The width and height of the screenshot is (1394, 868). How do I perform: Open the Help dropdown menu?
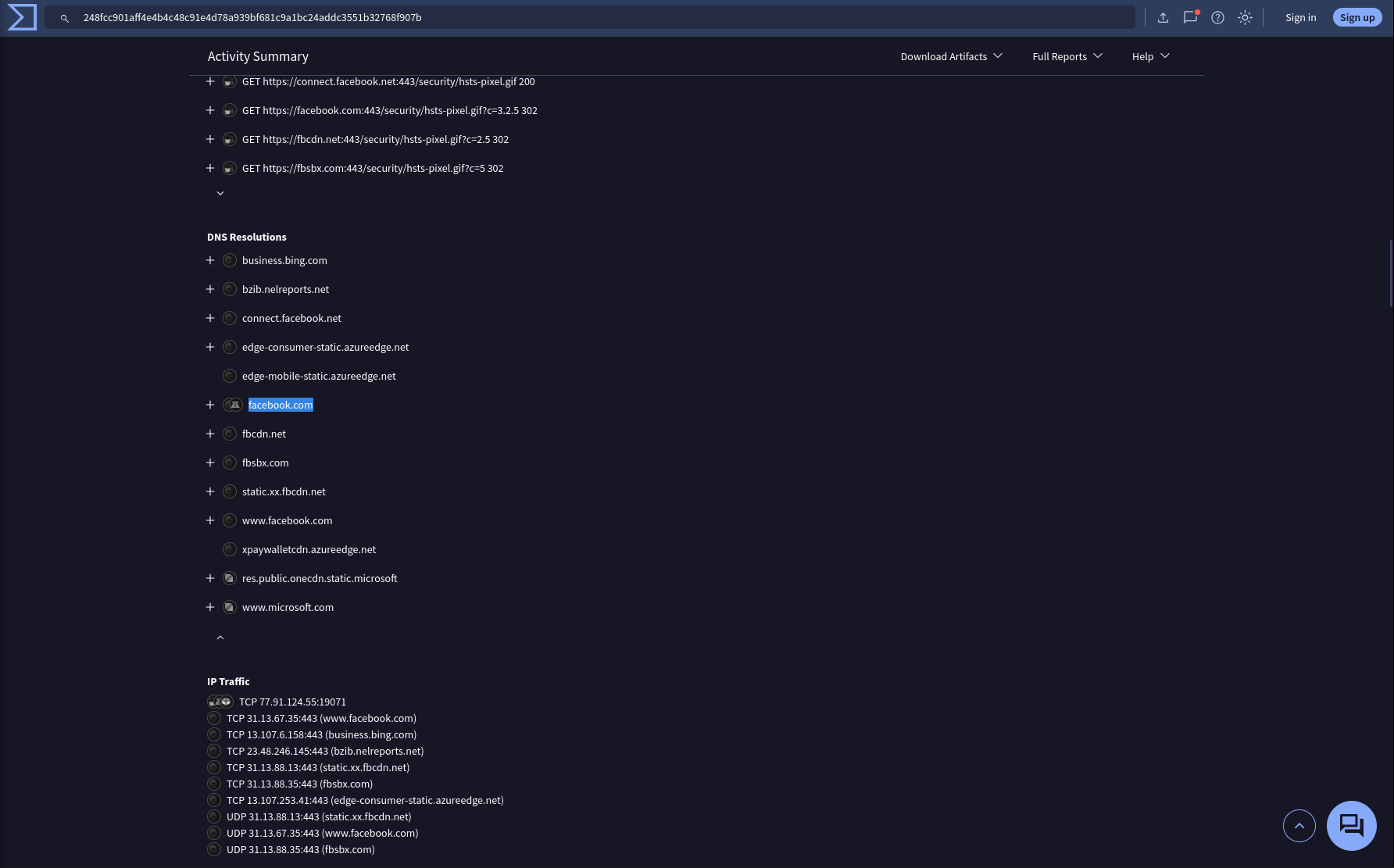(x=1151, y=56)
